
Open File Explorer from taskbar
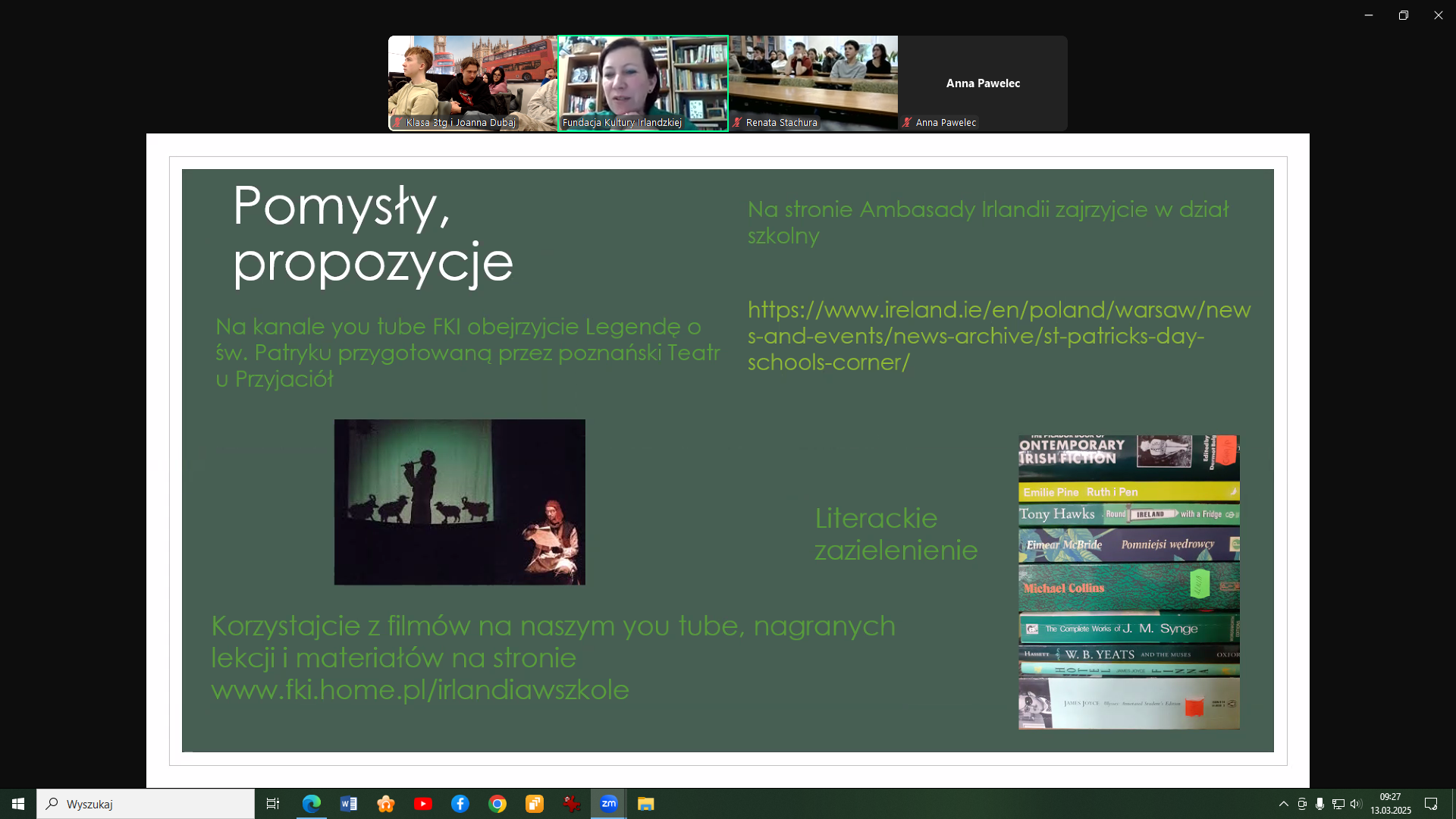coord(645,804)
